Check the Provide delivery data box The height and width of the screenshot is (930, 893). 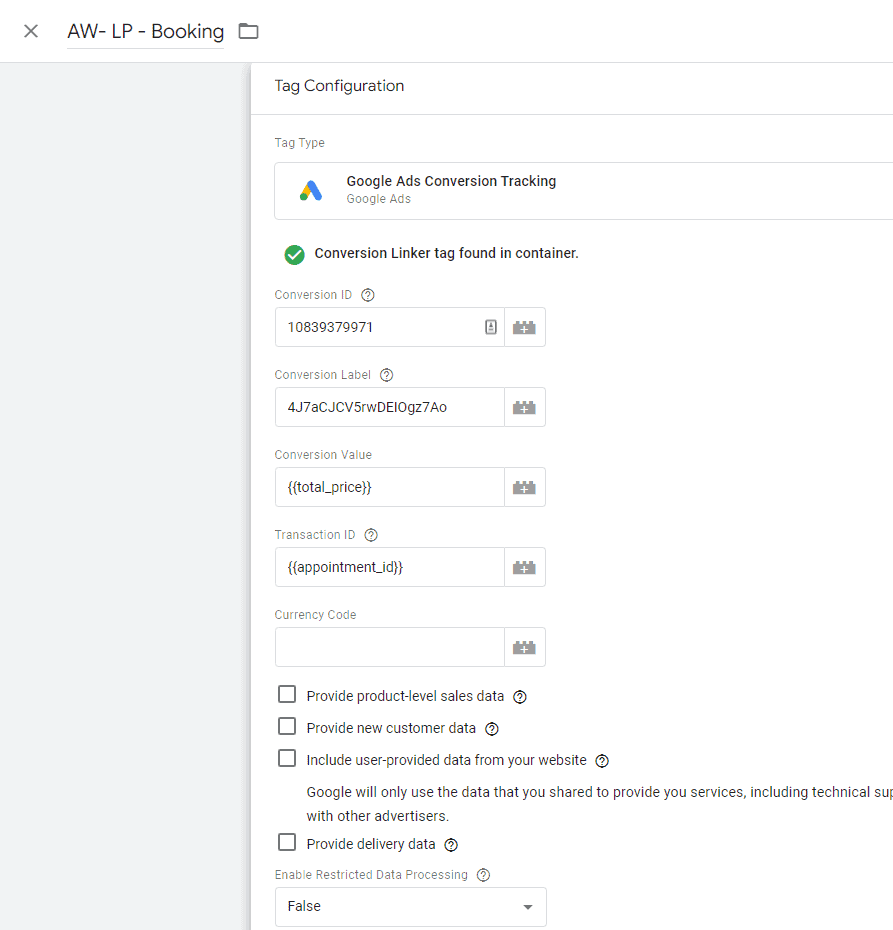point(287,842)
